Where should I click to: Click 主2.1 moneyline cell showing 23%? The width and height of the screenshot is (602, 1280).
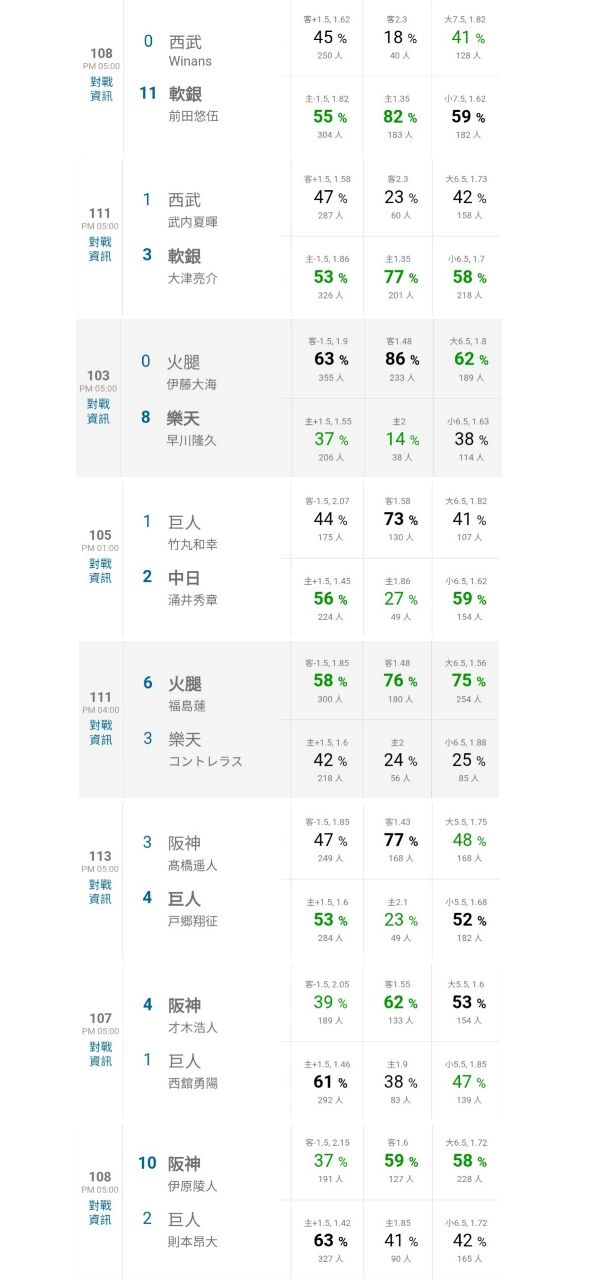pyautogui.click(x=398, y=920)
